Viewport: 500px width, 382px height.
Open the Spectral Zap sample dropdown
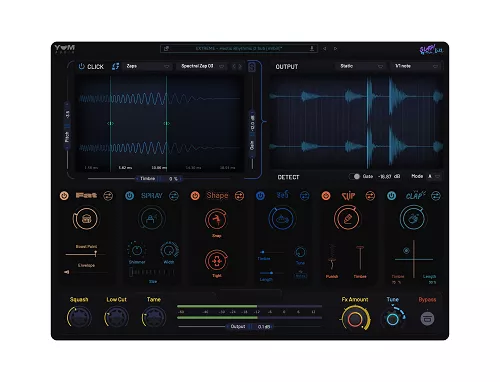pos(202,66)
